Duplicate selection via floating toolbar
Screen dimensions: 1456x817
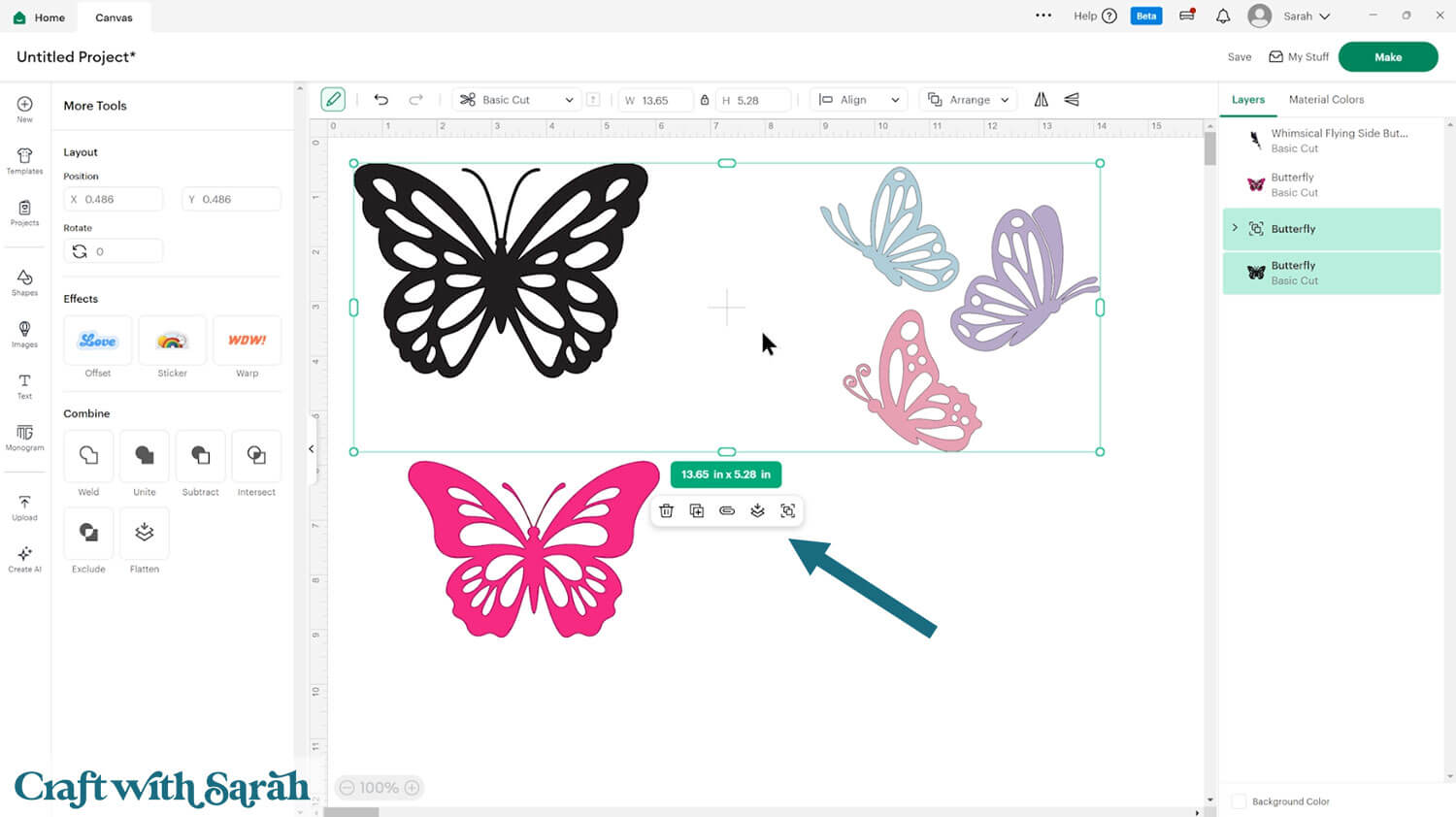pos(697,510)
